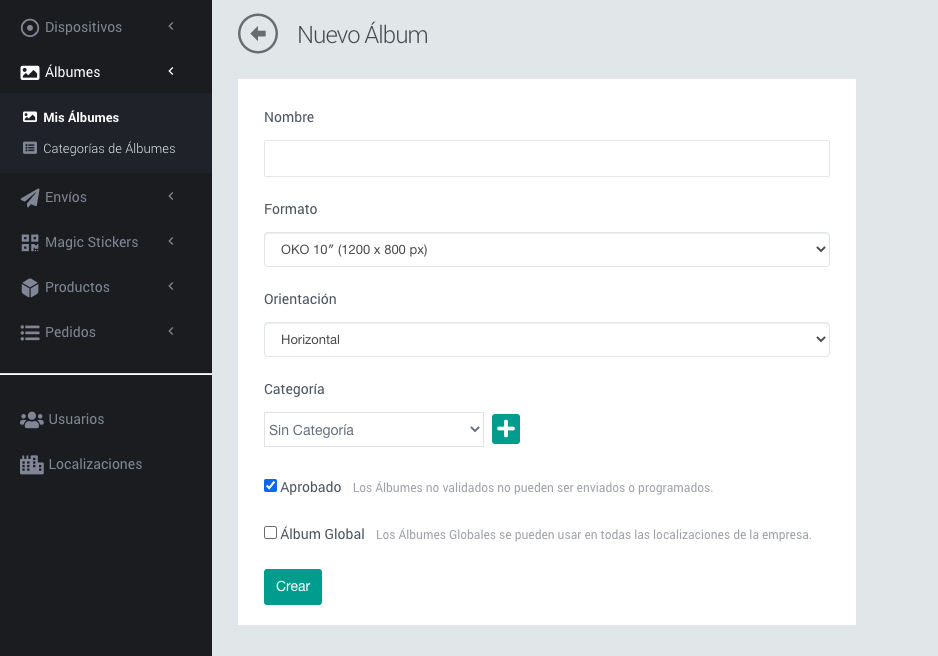Image resolution: width=938 pixels, height=656 pixels.
Task: Open the Productos sidebar label
Action: click(77, 287)
